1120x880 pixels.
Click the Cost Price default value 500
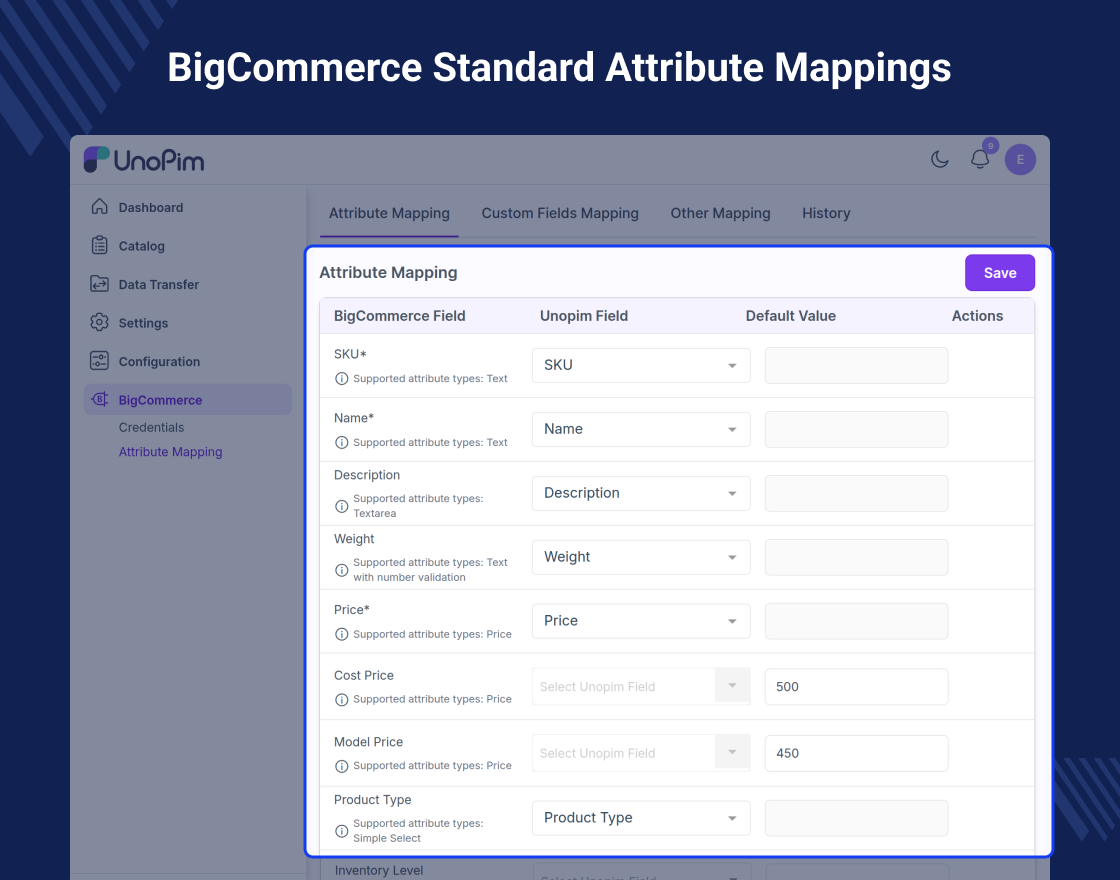click(x=856, y=687)
